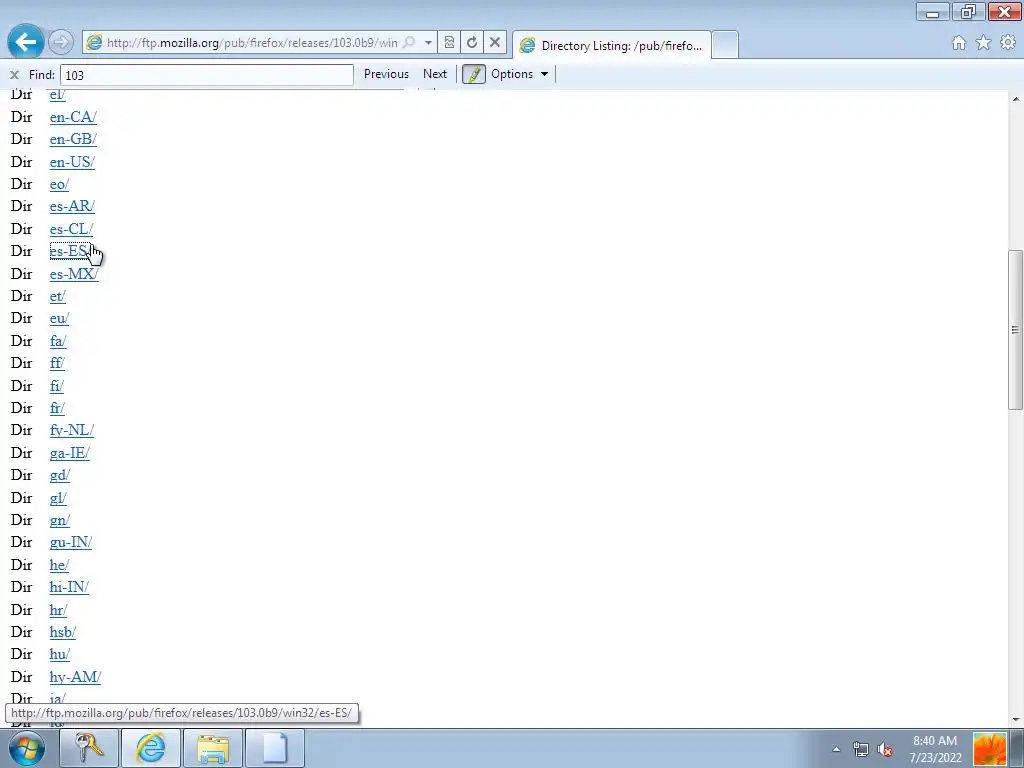Show hidden tray icons arrow
This screenshot has width=1024, height=768.
(x=836, y=749)
